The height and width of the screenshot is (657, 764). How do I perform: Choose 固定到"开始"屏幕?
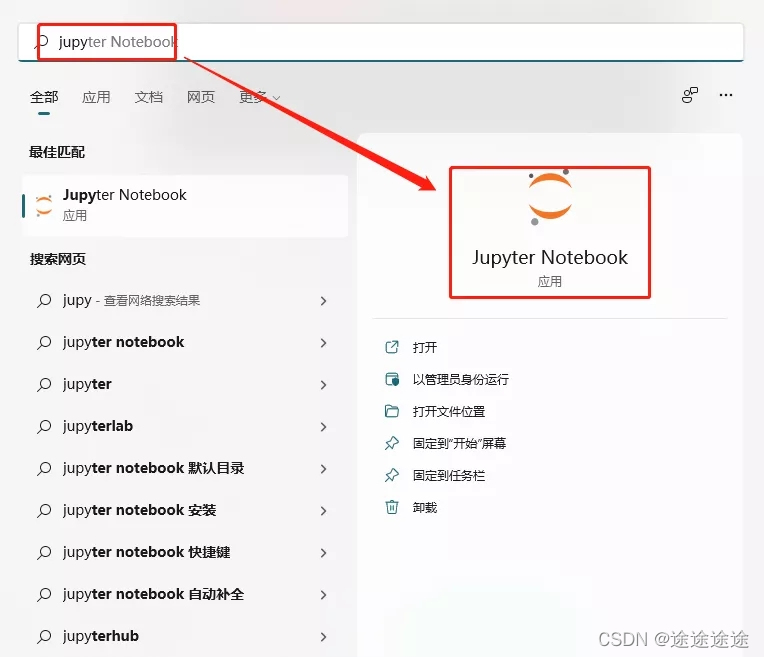tap(459, 444)
